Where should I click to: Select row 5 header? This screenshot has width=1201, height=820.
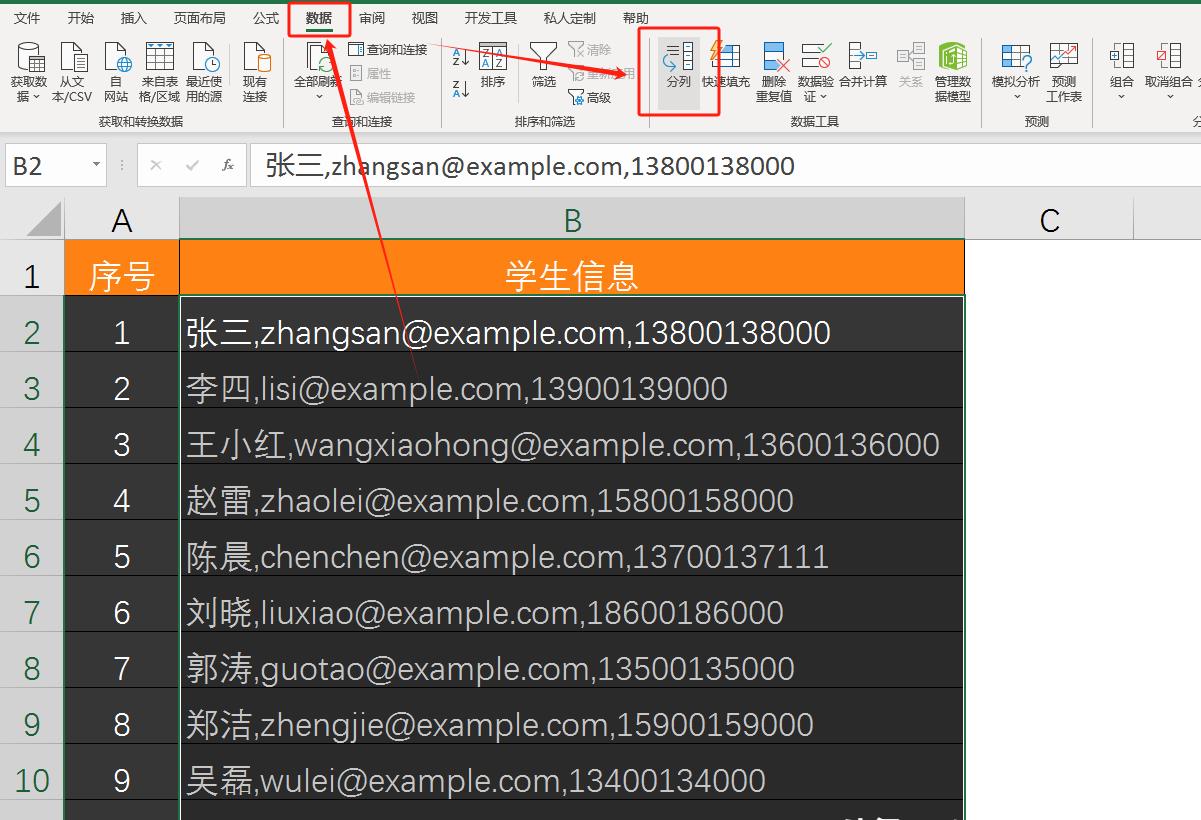32,500
